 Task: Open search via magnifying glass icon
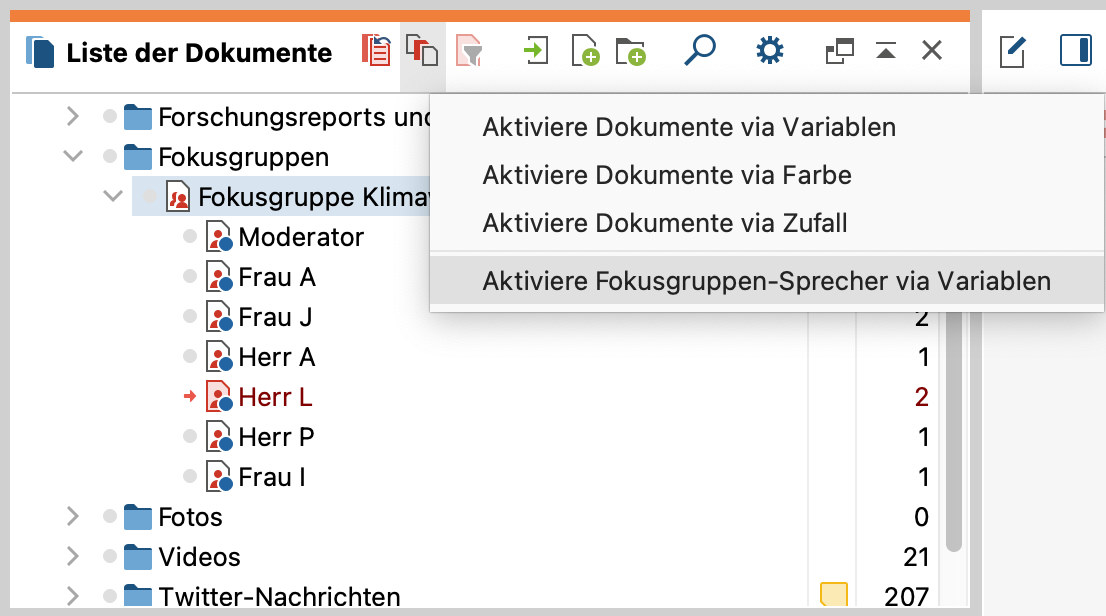click(x=700, y=51)
